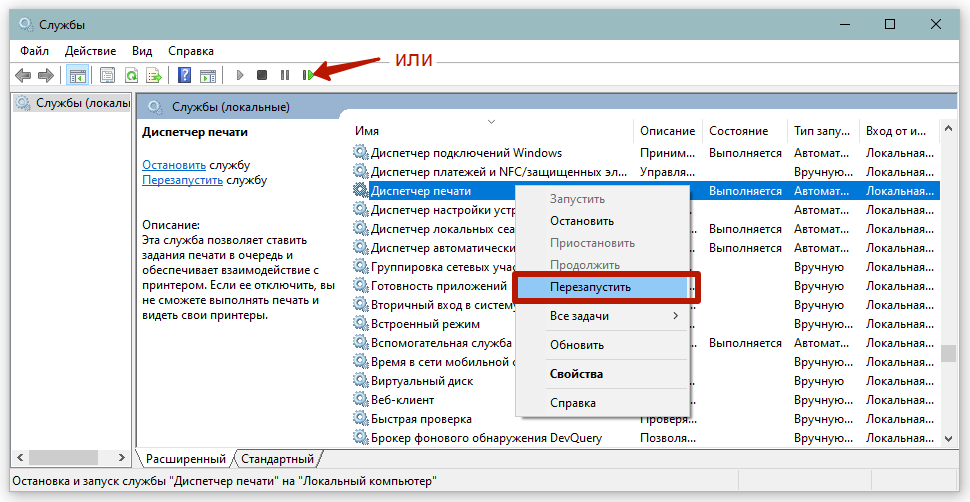
Task: Expand the Все задачи submenu
Action: pyautogui.click(x=600, y=316)
